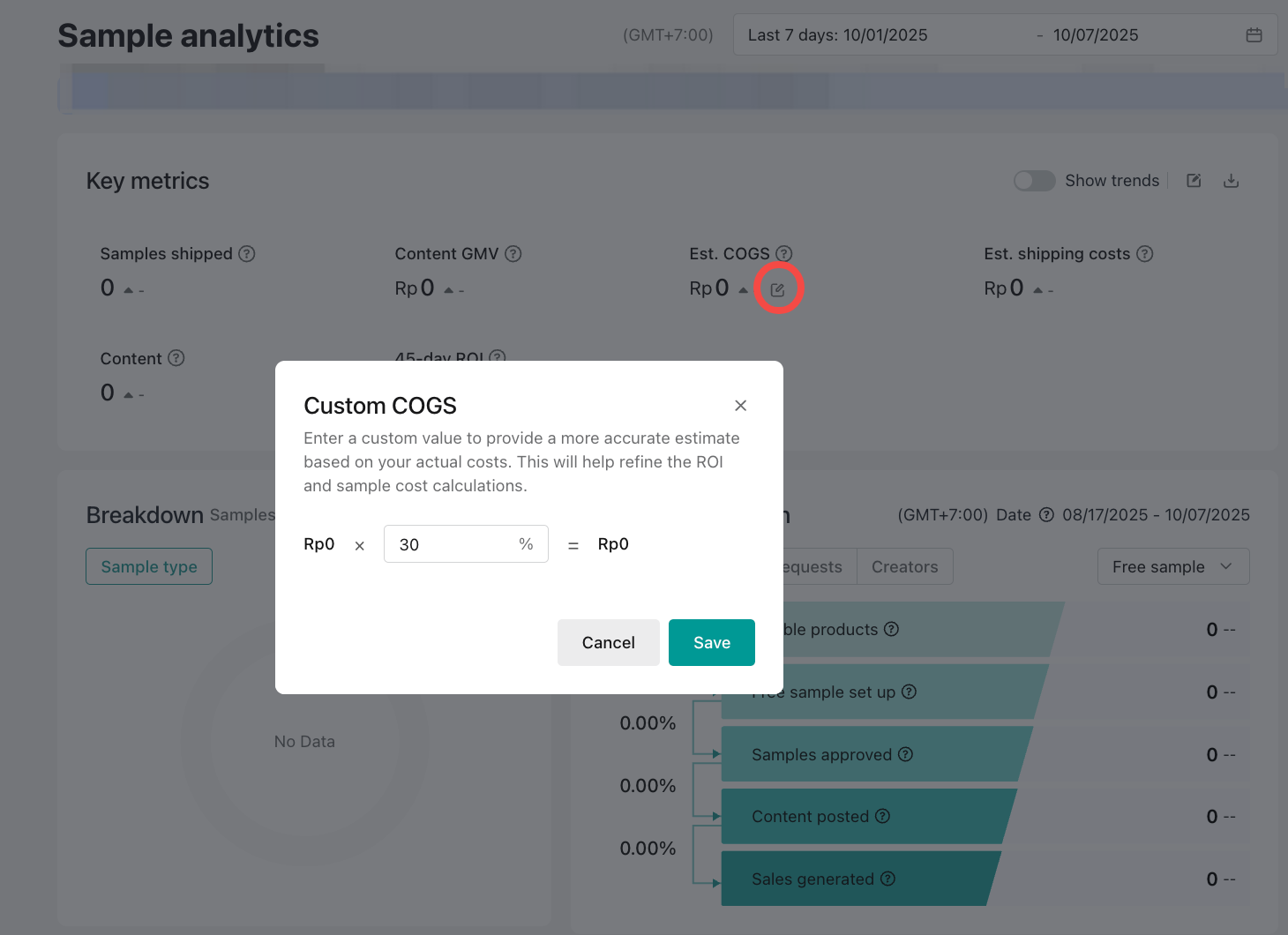The image size is (1288, 935).
Task: Expand the Free sample dropdown
Action: tap(1172, 566)
